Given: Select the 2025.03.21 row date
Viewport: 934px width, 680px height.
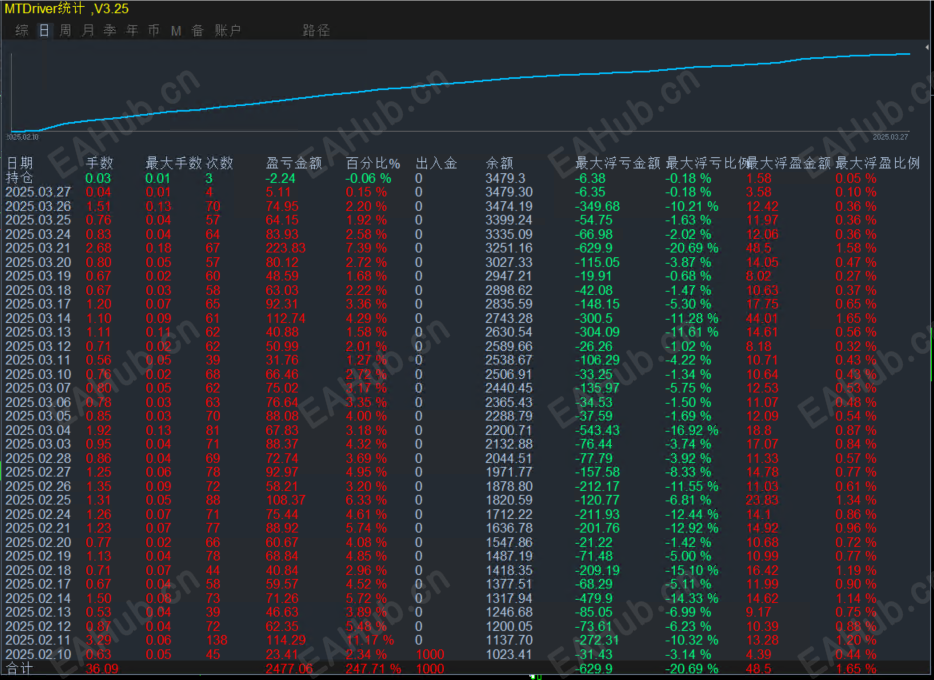Looking at the screenshot, I should pyautogui.click(x=38, y=248).
